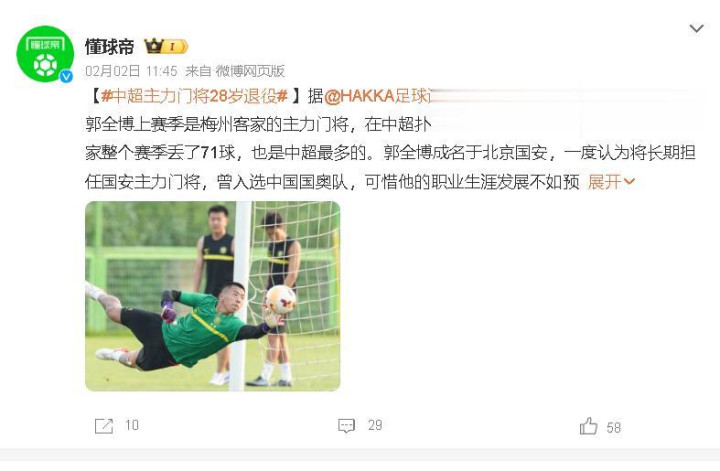This screenshot has width=720, height=471.
Task: Click the 微博网页版 source link
Action: [250, 71]
